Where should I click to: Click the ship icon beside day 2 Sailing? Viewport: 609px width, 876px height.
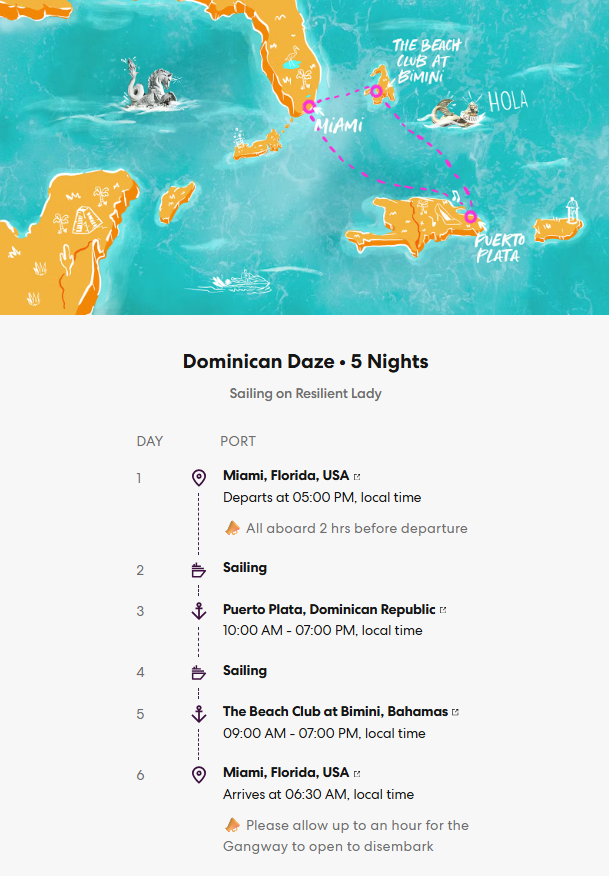click(x=198, y=570)
